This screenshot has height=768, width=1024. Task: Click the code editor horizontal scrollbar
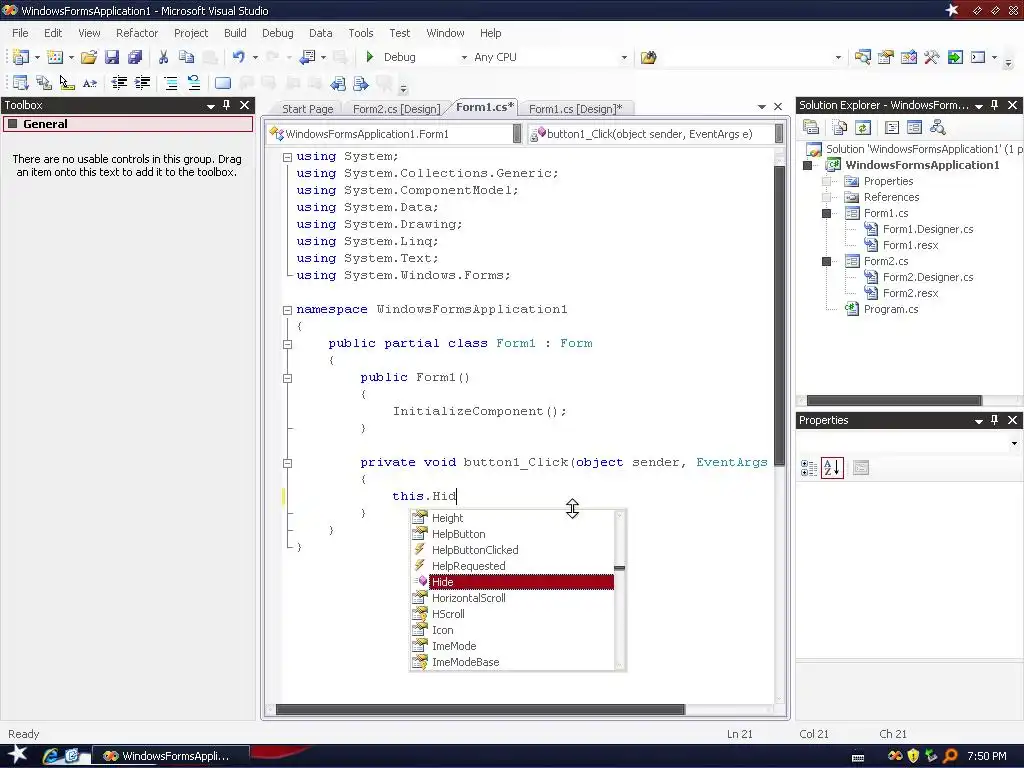tap(481, 710)
